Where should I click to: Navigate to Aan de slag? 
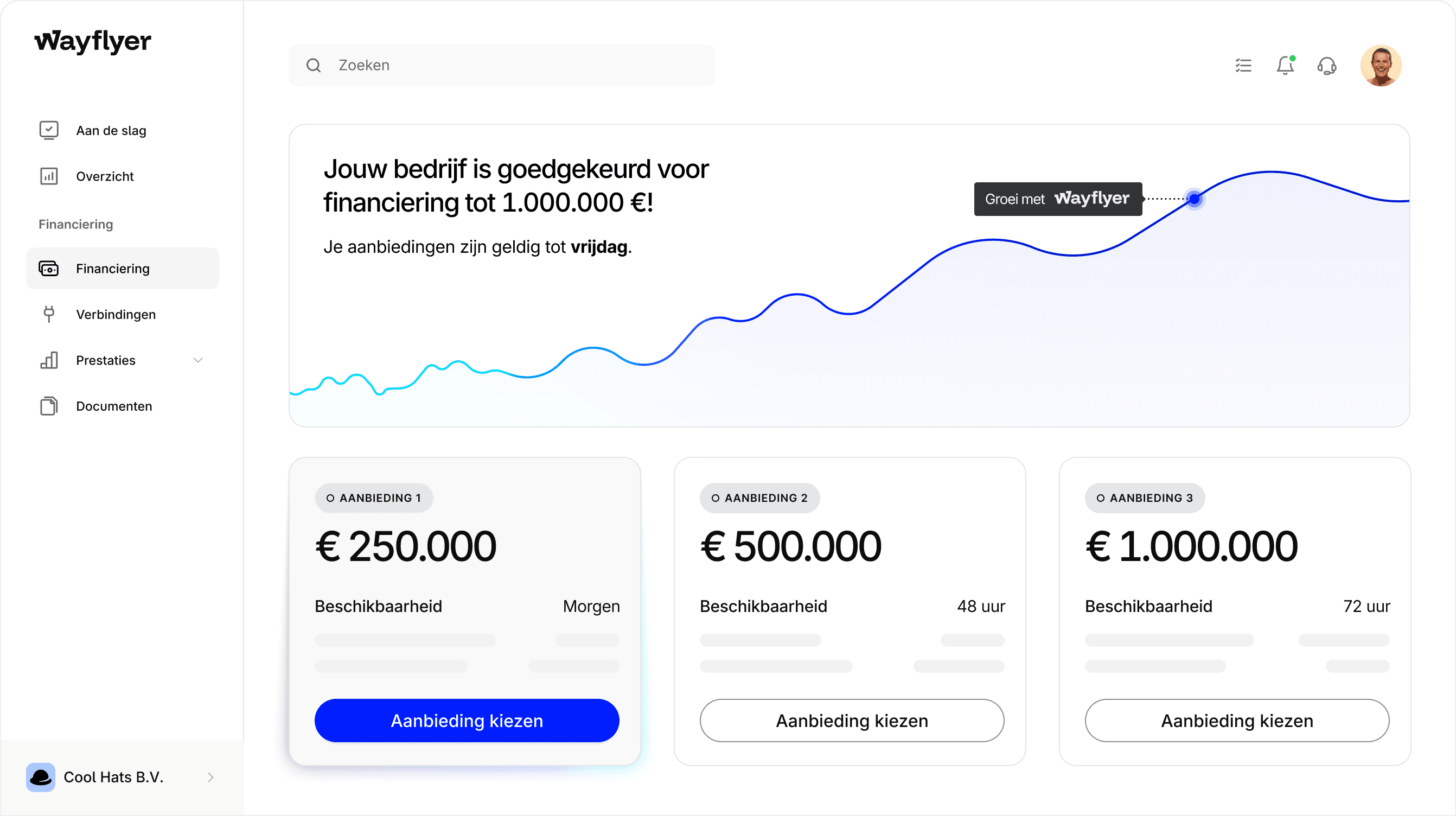point(111,130)
